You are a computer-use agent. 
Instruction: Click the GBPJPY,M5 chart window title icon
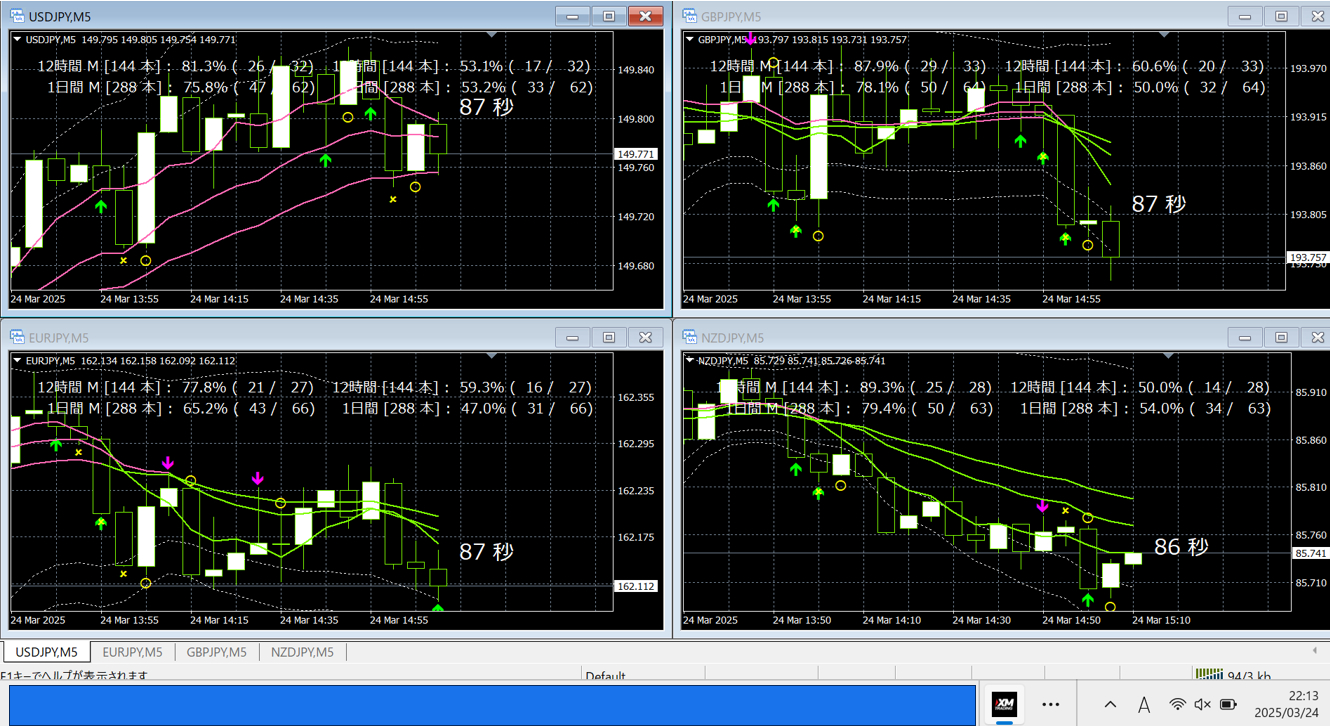[x=689, y=16]
